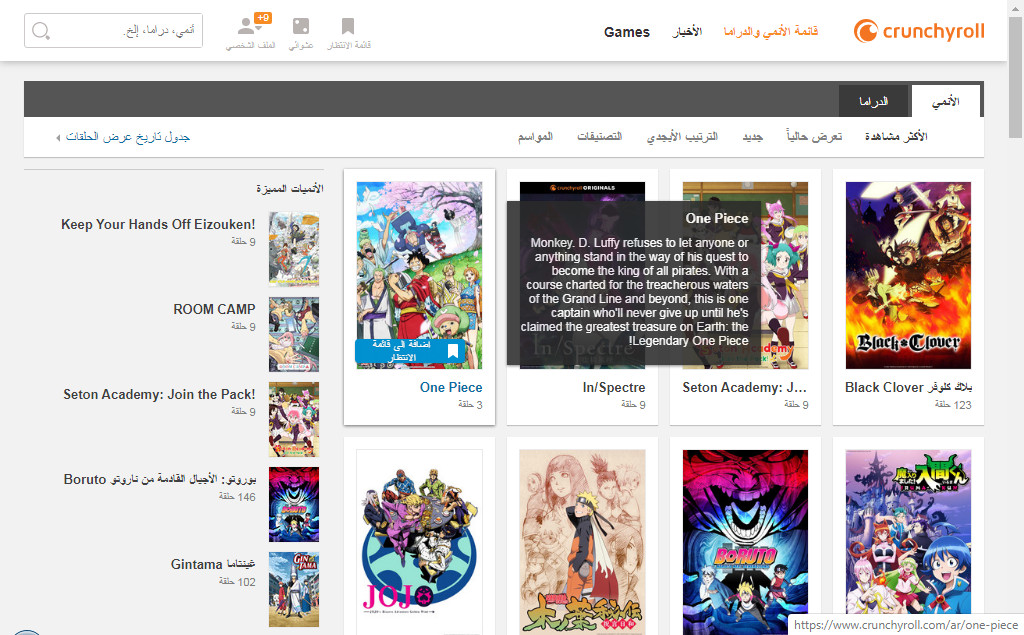
Task: Click the 3 حلقة text under One Piece
Action: pos(470,405)
